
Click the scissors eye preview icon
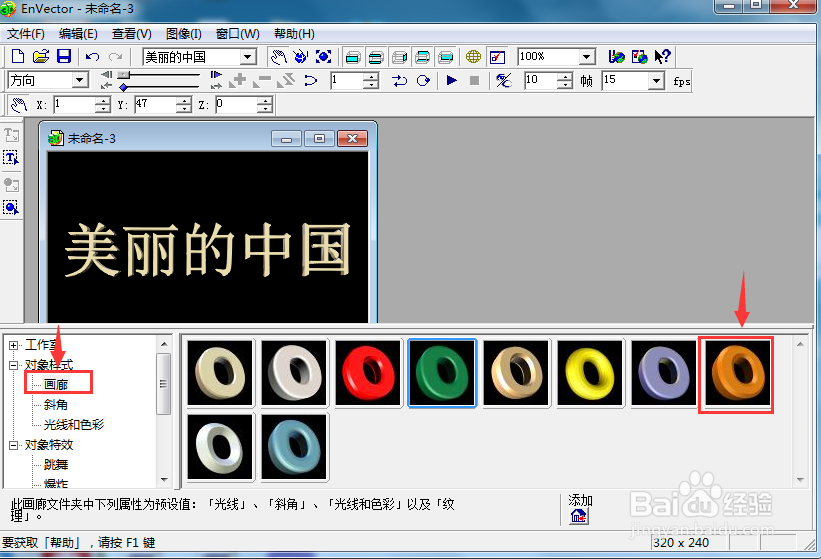[x=504, y=81]
